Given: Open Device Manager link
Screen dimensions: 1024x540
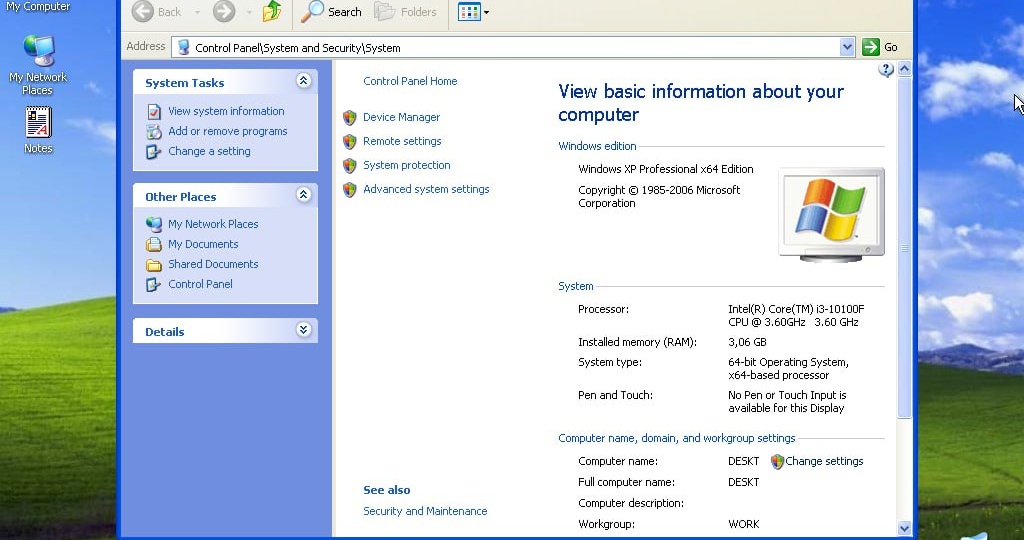Looking at the screenshot, I should [401, 118].
